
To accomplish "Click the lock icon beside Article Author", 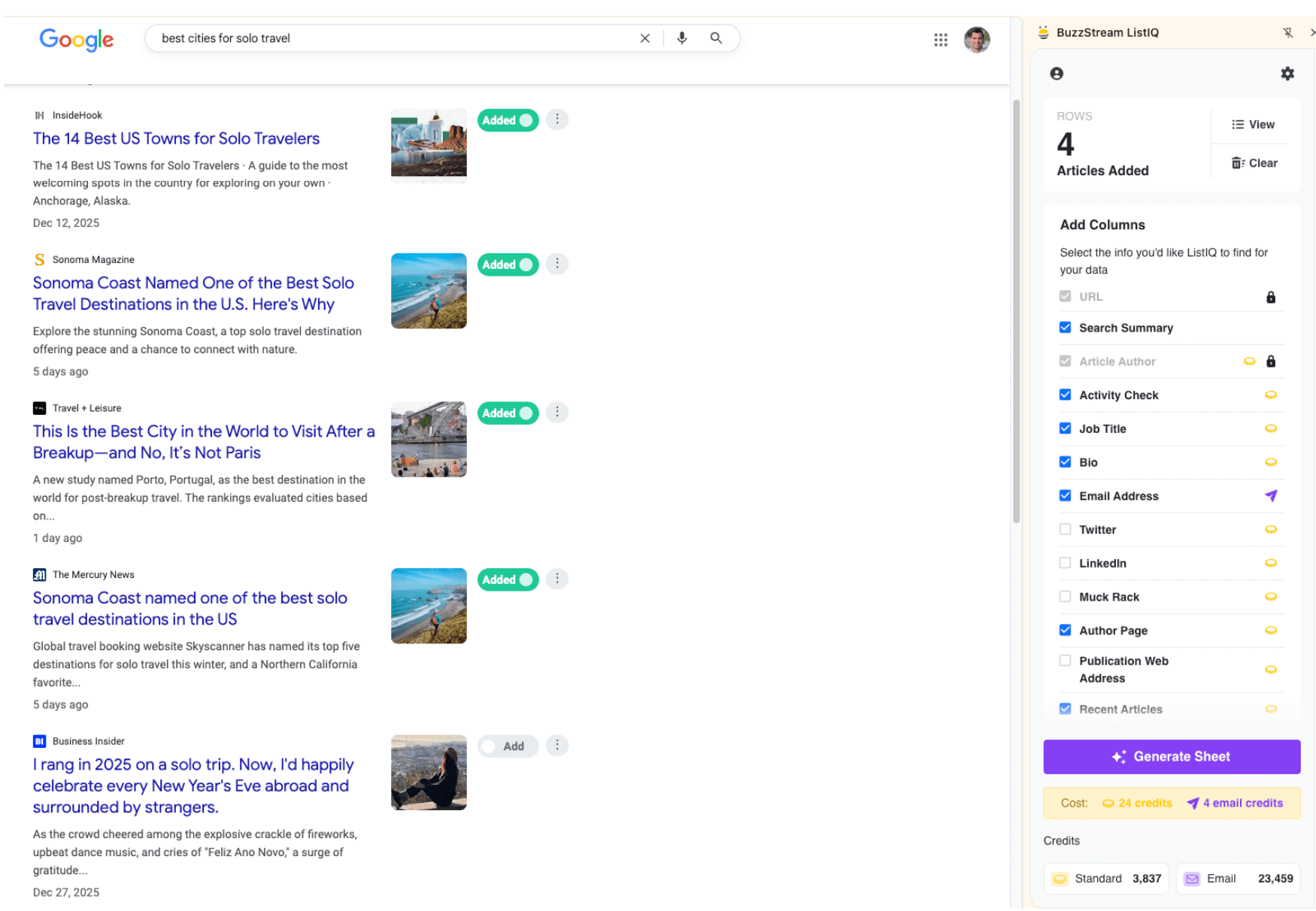I will (x=1271, y=361).
